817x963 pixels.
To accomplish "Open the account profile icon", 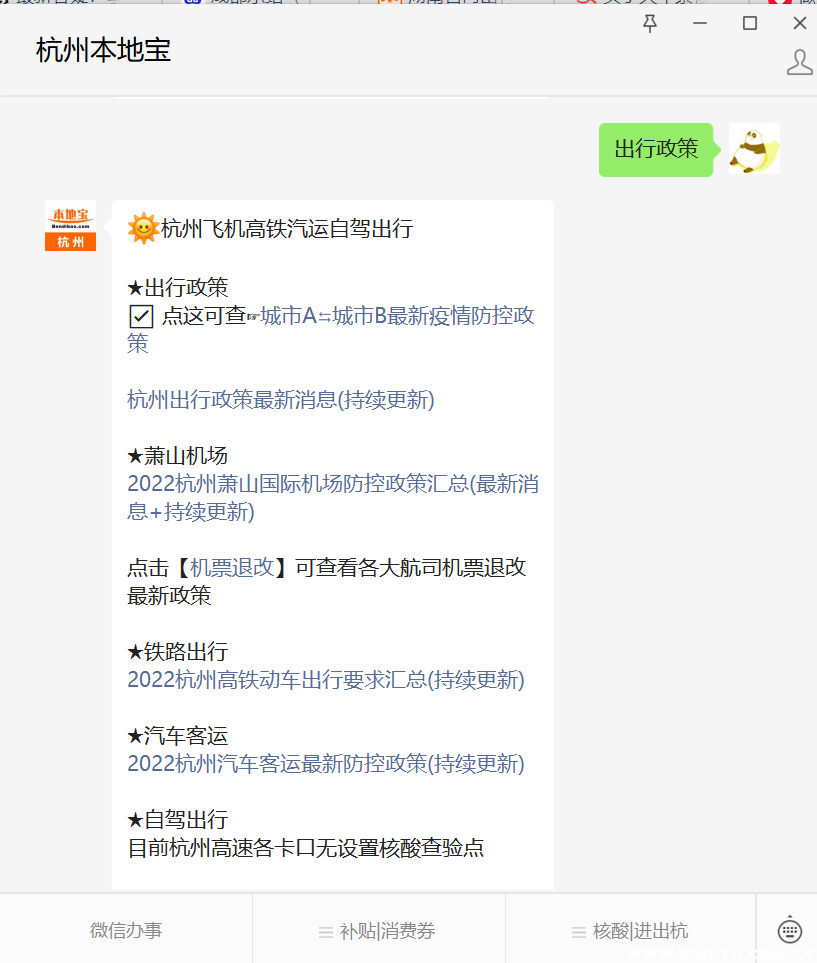I will [x=799, y=62].
